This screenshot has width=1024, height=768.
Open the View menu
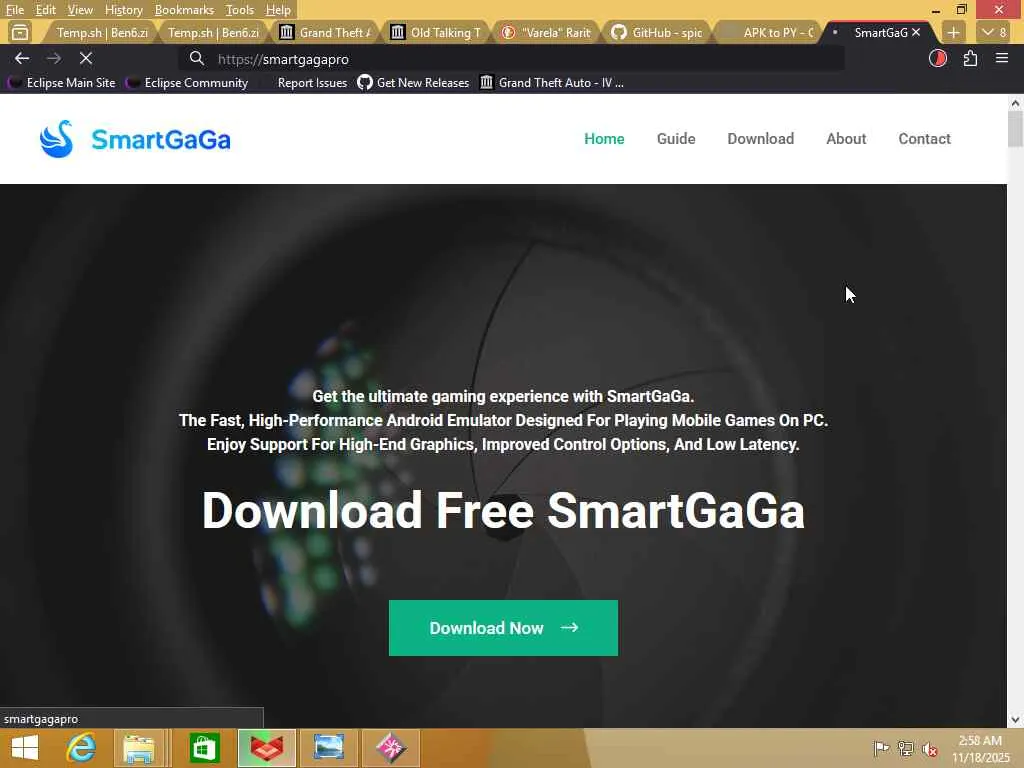tap(80, 10)
